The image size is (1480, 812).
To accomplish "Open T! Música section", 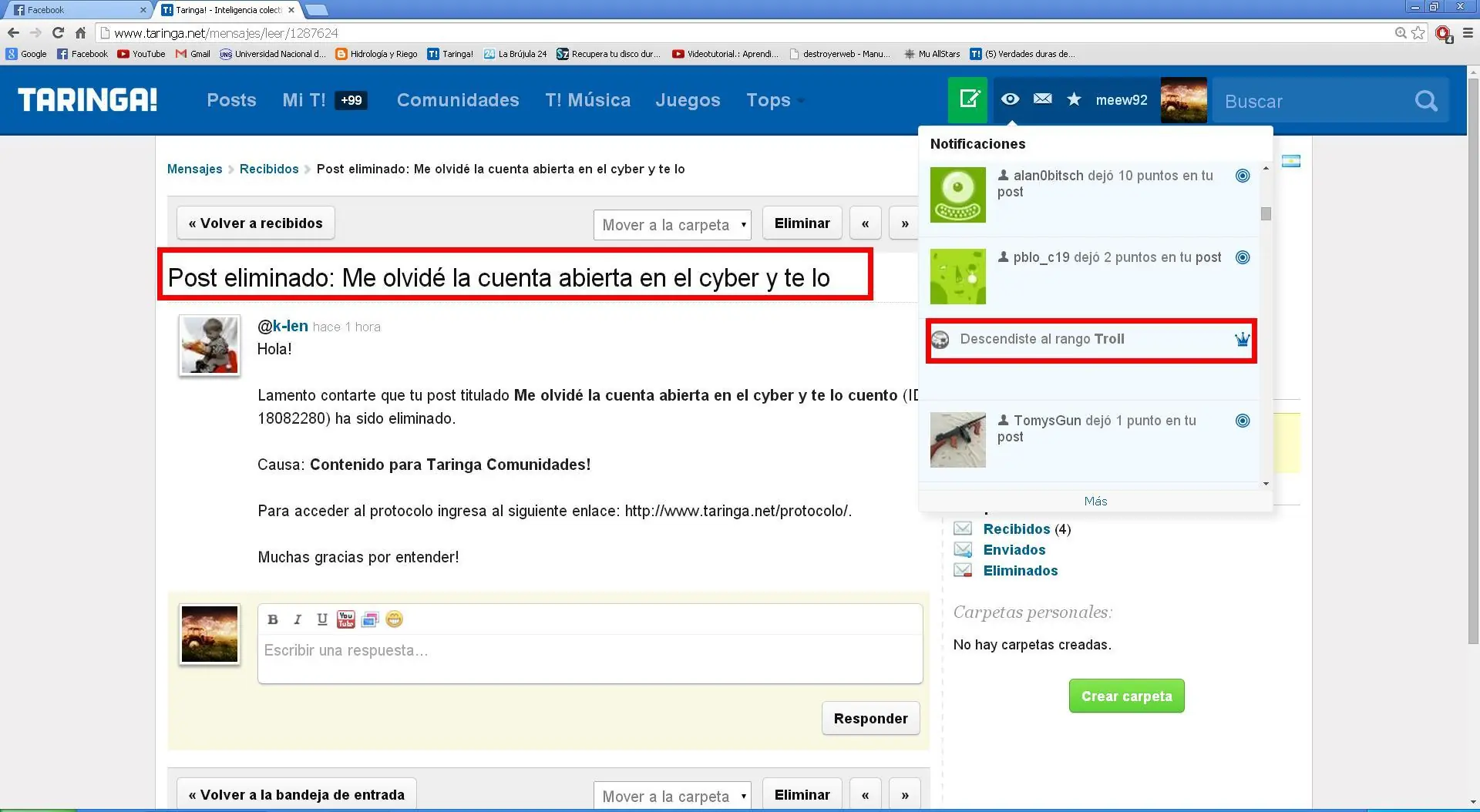I will tap(587, 100).
